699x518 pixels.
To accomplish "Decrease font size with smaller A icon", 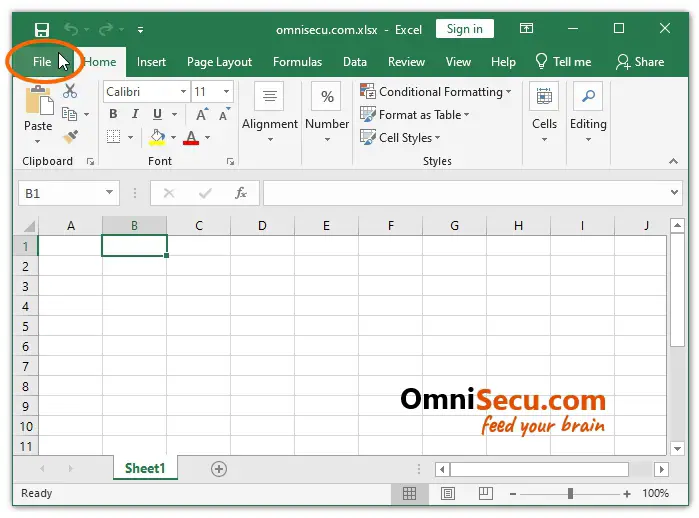I will click(224, 114).
